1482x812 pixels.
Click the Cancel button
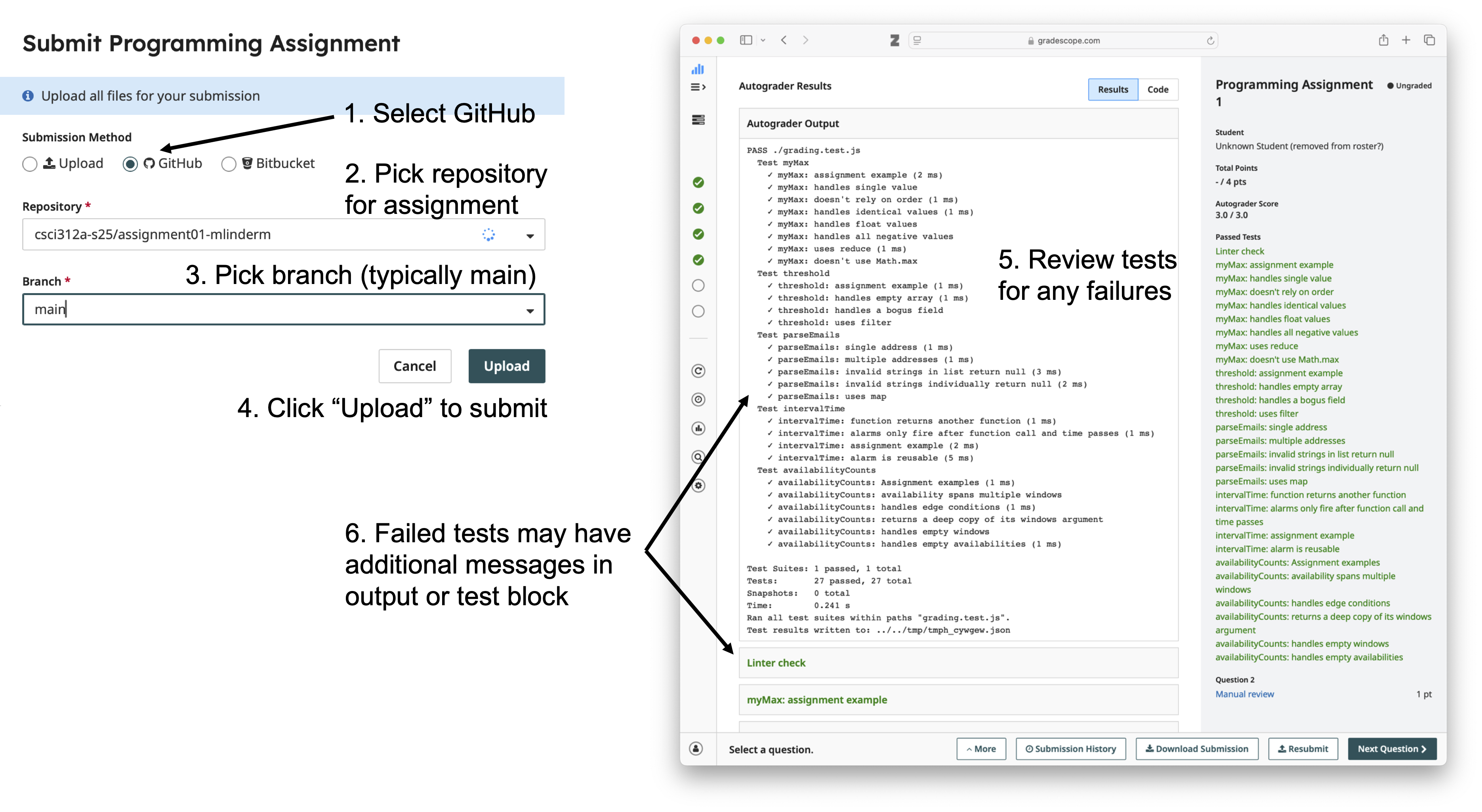tap(414, 366)
